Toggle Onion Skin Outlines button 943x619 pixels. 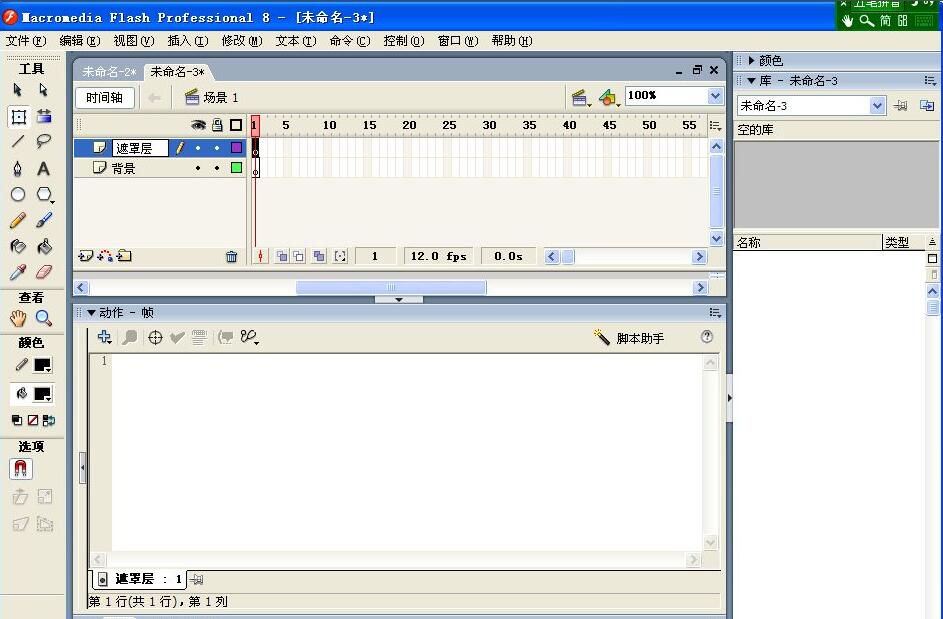(298, 257)
